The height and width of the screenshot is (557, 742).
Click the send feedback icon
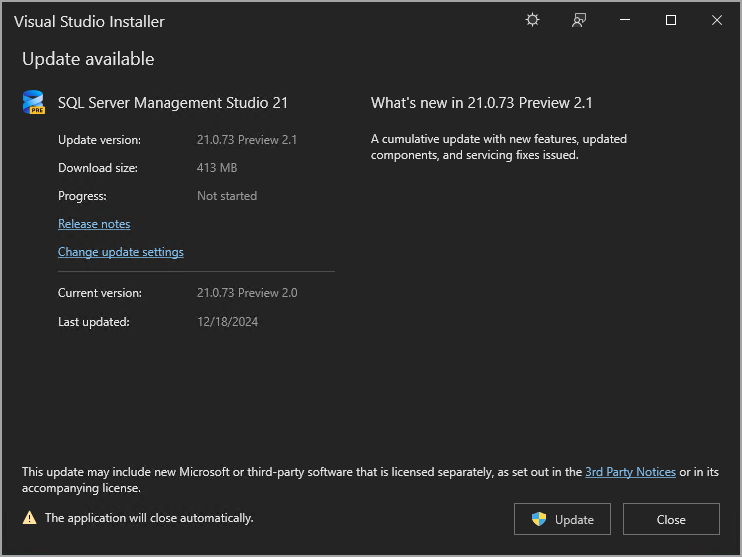(x=579, y=20)
